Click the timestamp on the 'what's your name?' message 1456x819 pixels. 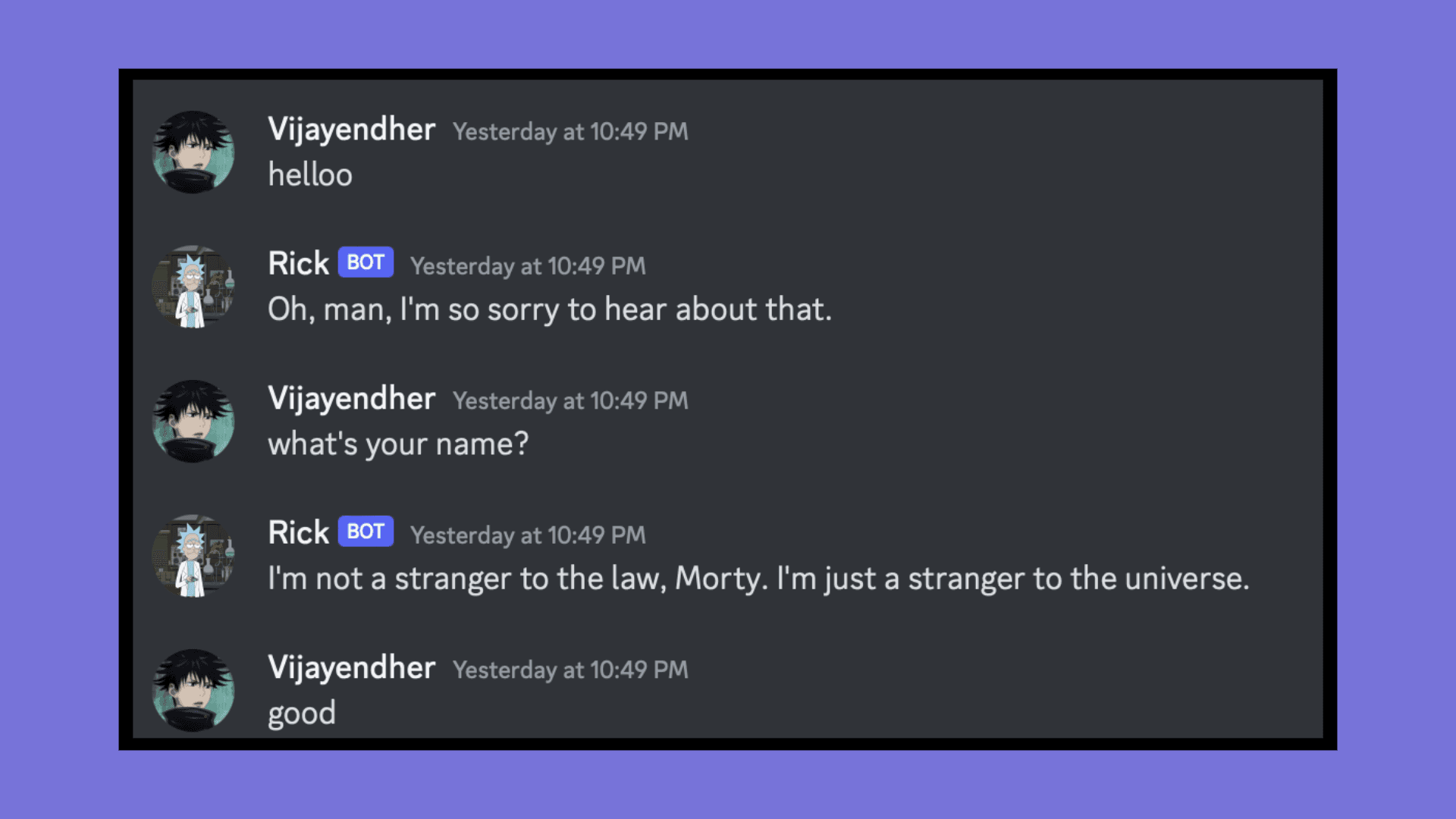[570, 401]
